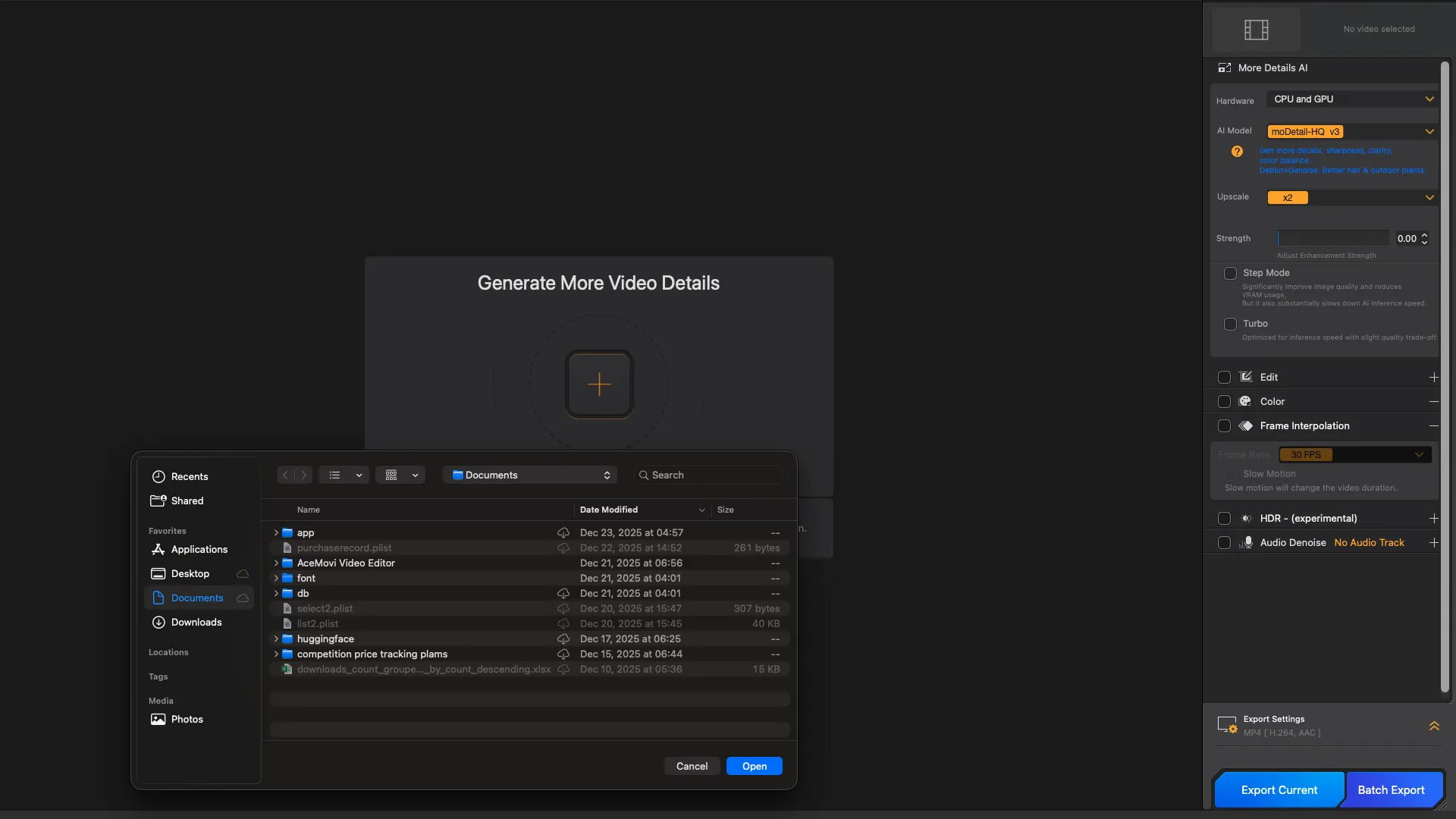Click the Strength slider track
The image size is (1456, 819).
1332,238
